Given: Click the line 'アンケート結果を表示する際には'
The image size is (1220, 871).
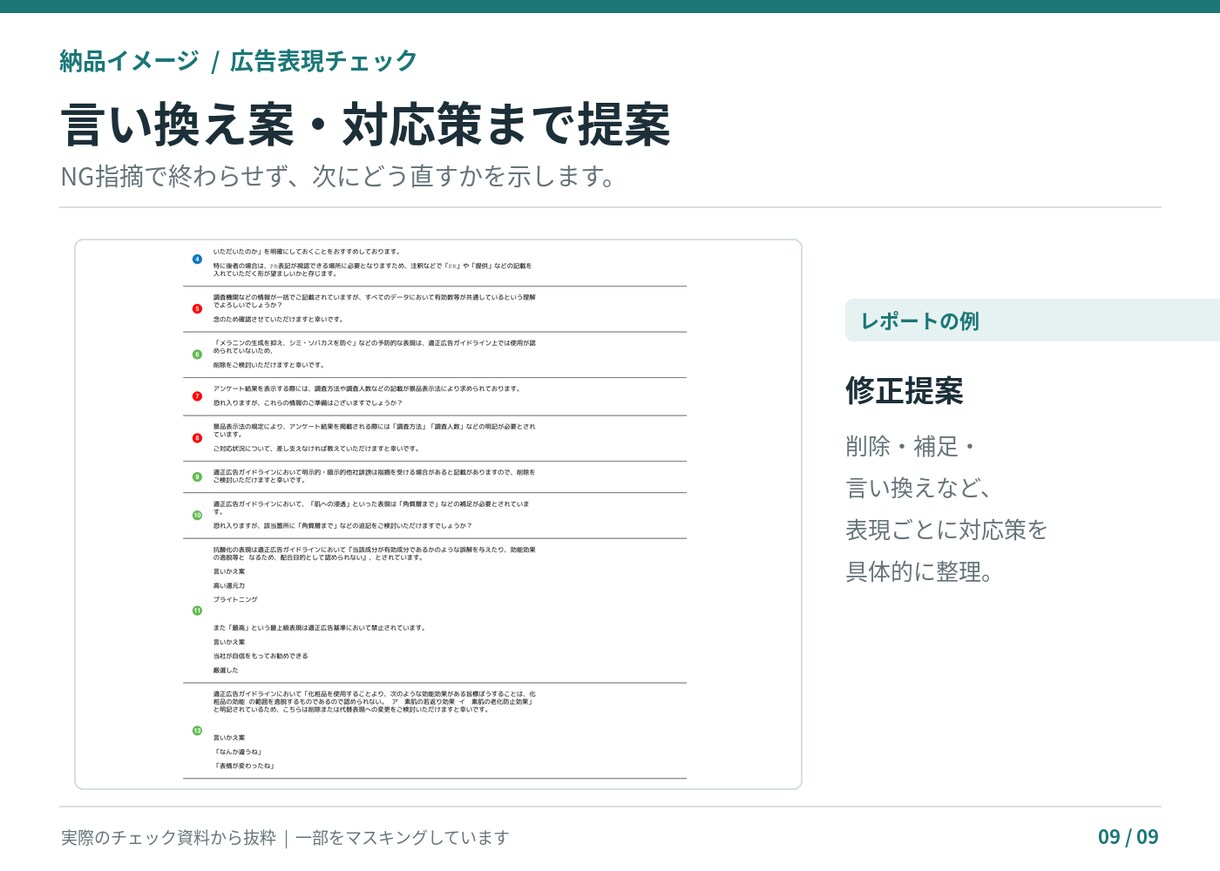Looking at the screenshot, I should click(367, 388).
